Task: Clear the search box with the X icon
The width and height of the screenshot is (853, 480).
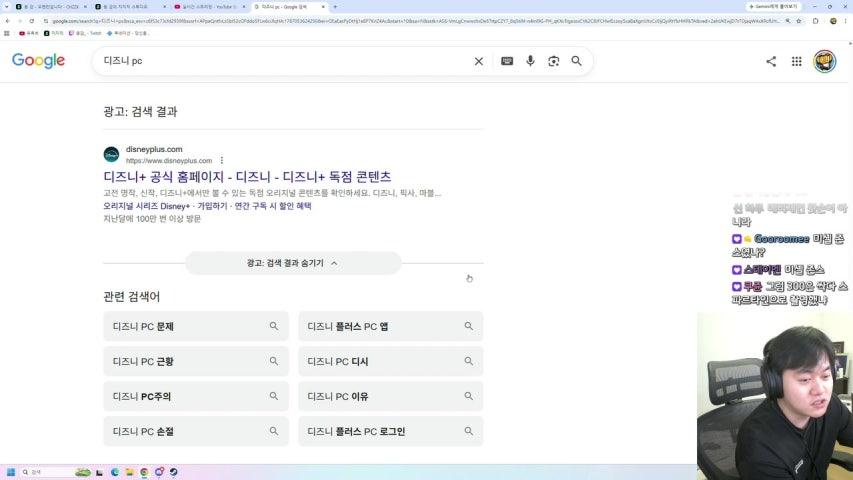Action: [x=479, y=61]
